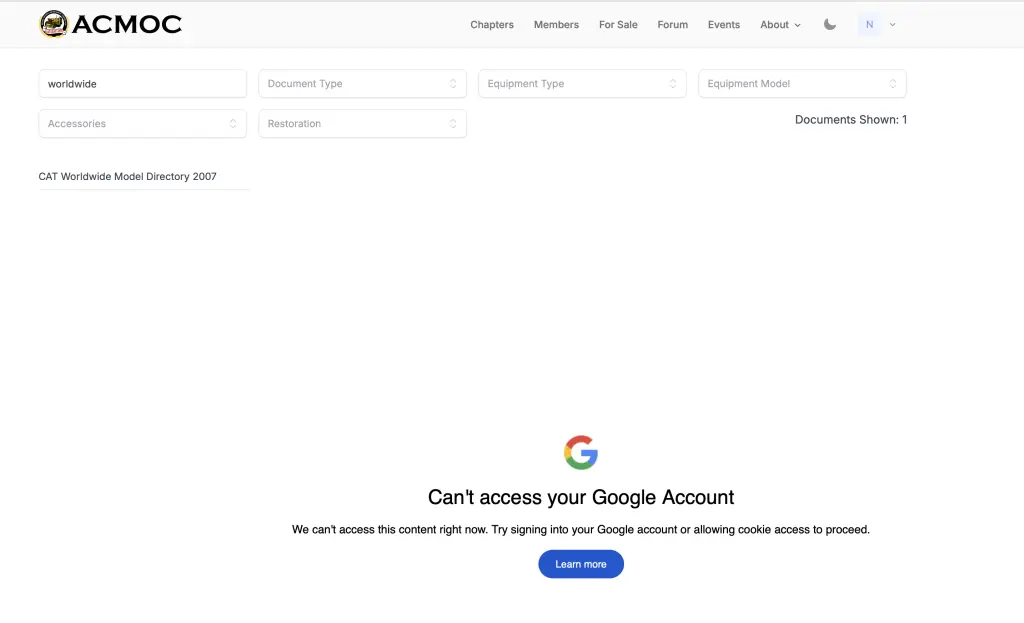Image resolution: width=1024 pixels, height=623 pixels.
Task: Open the Document Type dropdown
Action: (362, 84)
